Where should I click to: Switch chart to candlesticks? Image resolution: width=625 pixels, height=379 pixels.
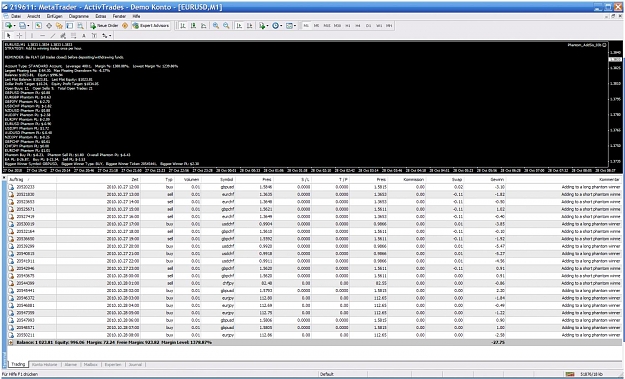(193, 26)
